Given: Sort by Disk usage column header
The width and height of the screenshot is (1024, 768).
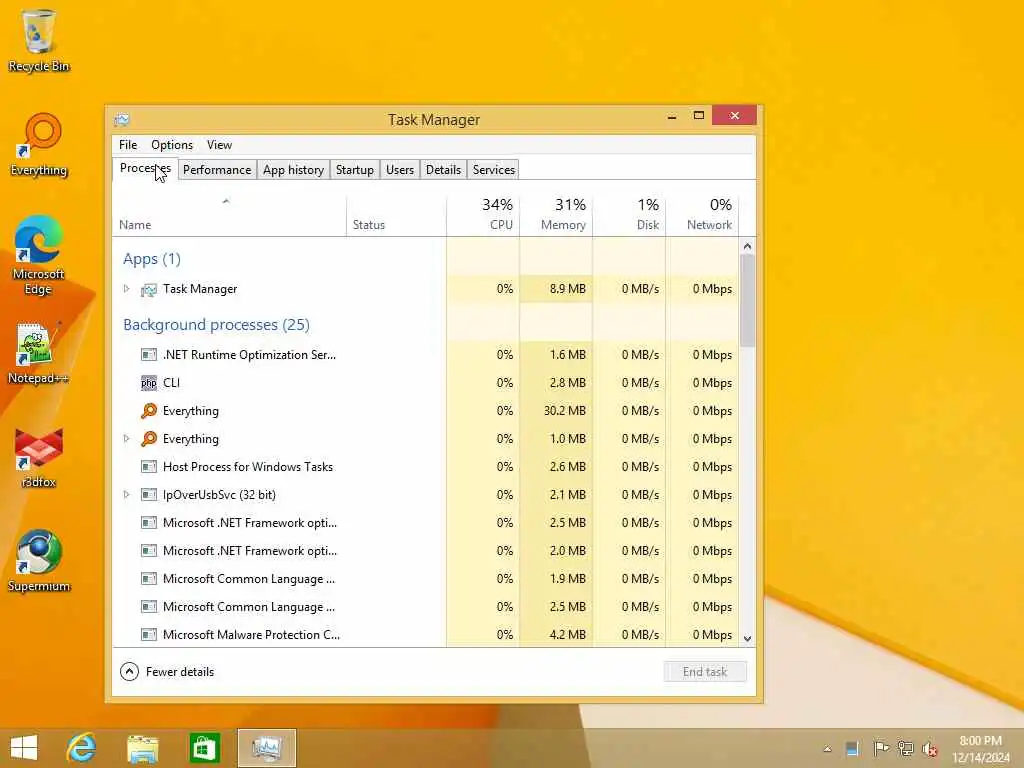Looking at the screenshot, I should (630, 216).
